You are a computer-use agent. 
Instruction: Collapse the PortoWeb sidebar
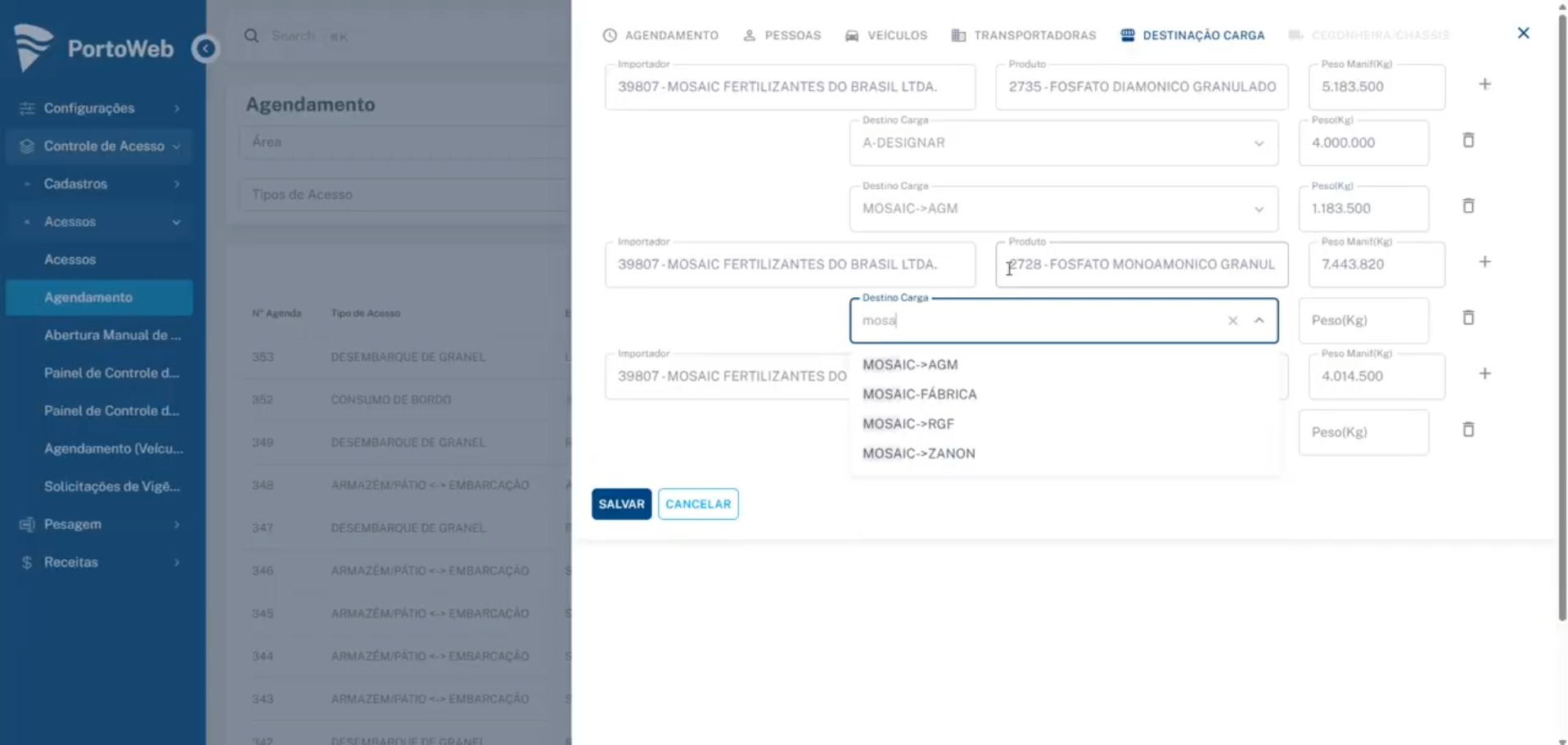[205, 49]
